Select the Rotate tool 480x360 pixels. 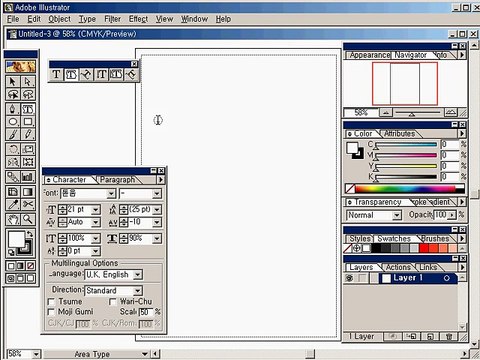13,149
